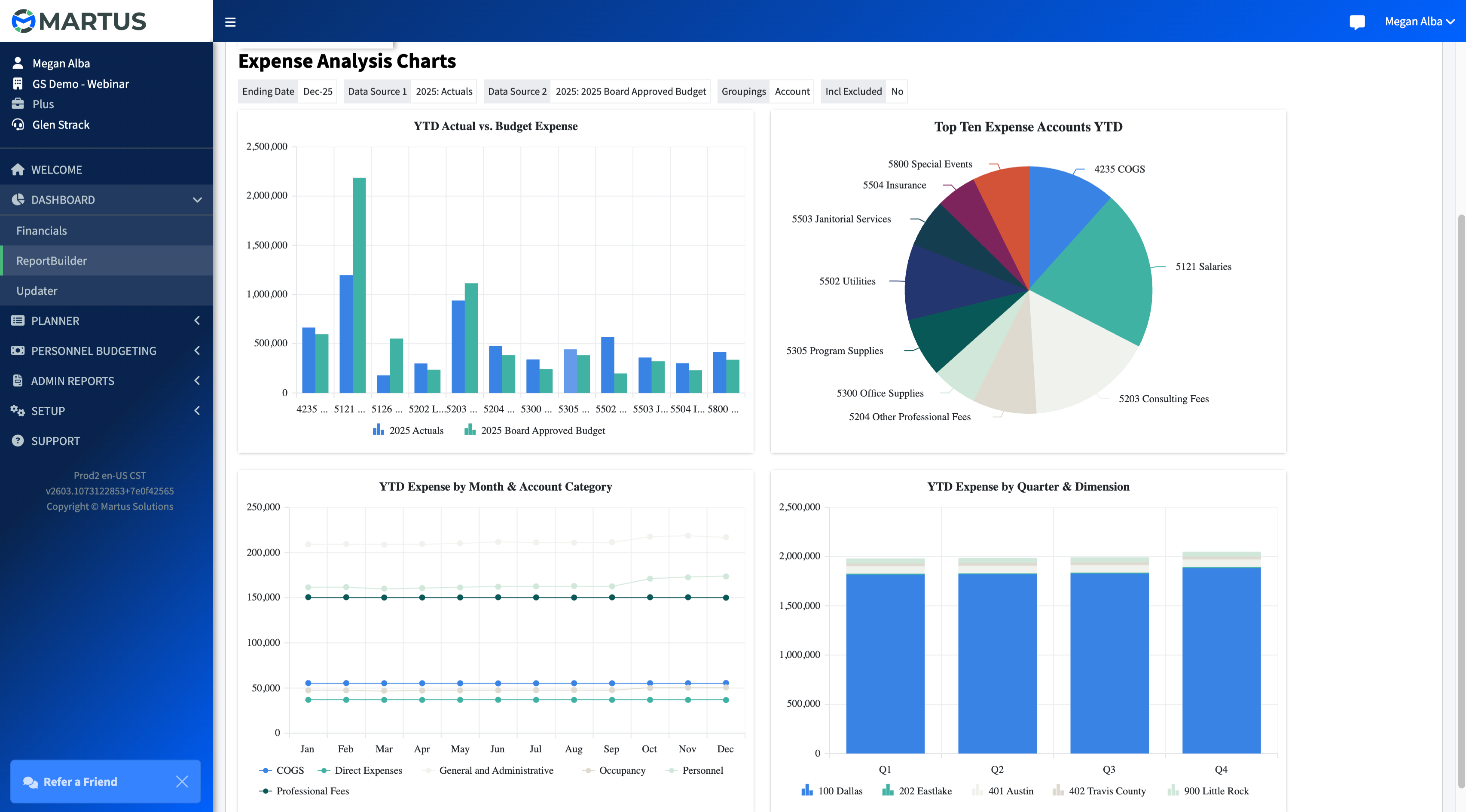The height and width of the screenshot is (812, 1466).
Task: Click the Admin Reports document icon
Action: coord(18,381)
